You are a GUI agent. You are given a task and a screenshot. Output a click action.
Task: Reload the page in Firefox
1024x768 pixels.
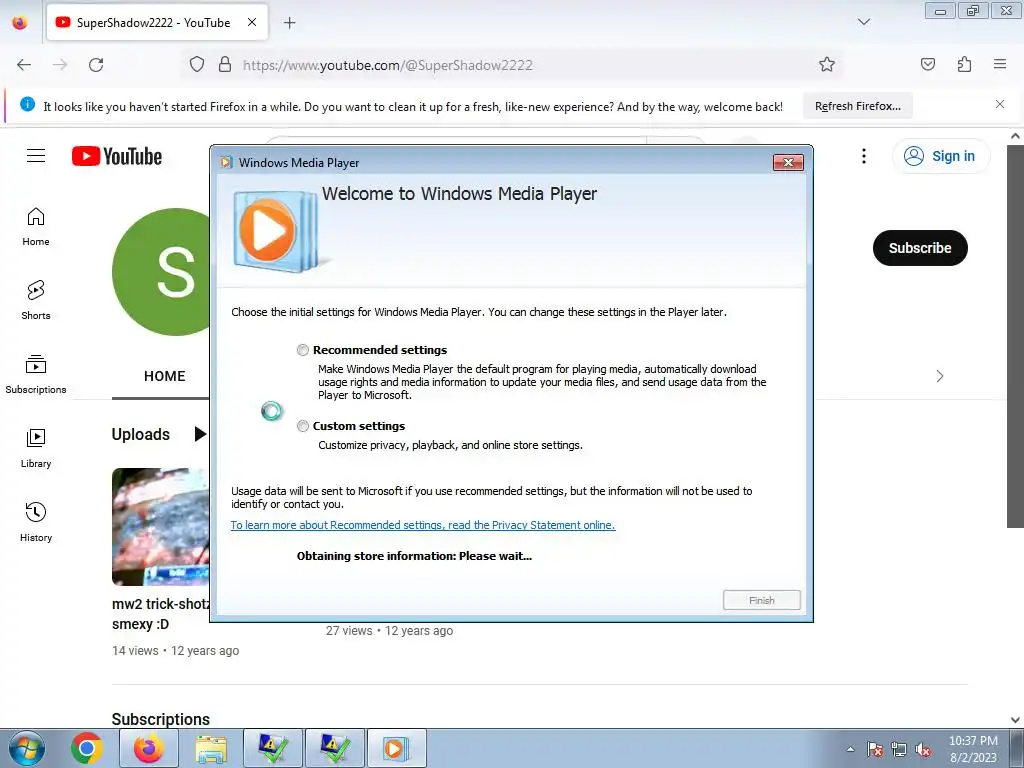coord(96,65)
